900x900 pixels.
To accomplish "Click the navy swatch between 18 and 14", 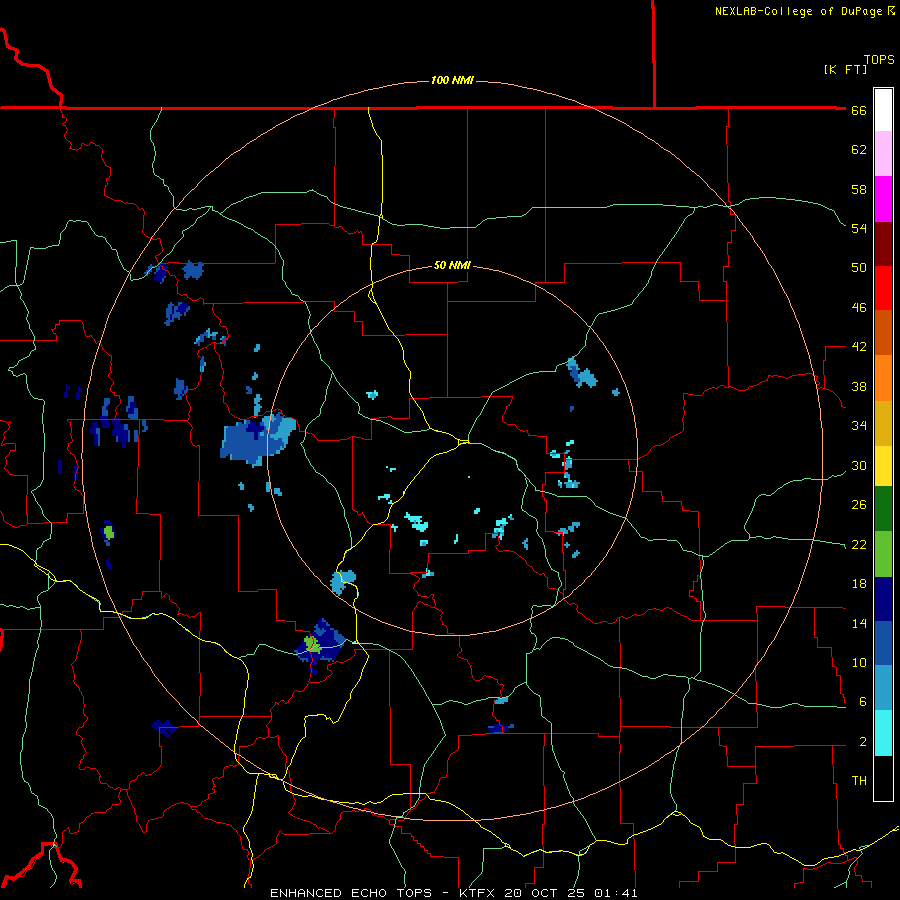I will [x=883, y=599].
